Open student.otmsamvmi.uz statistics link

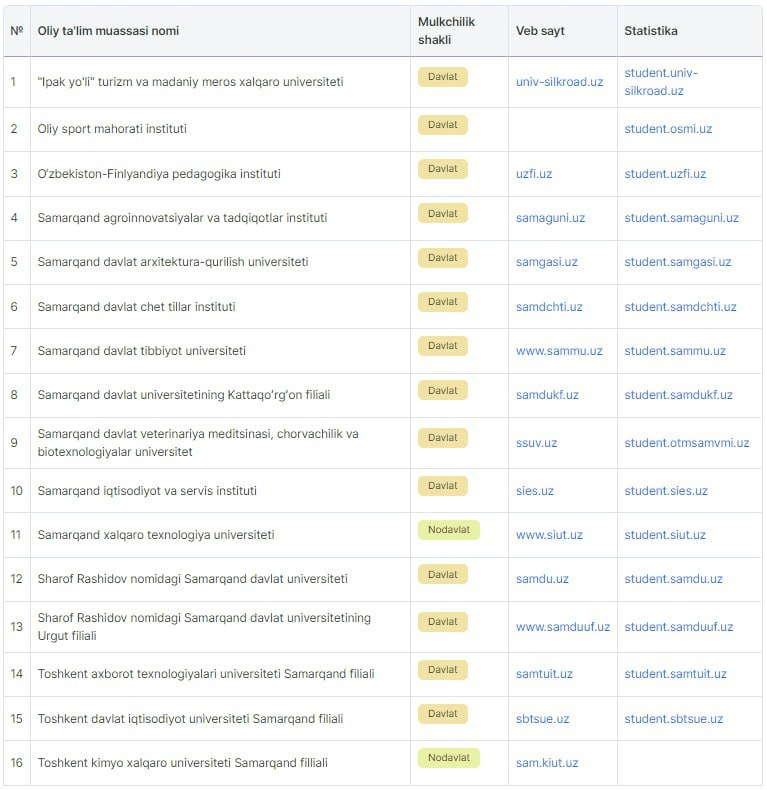(x=686, y=443)
